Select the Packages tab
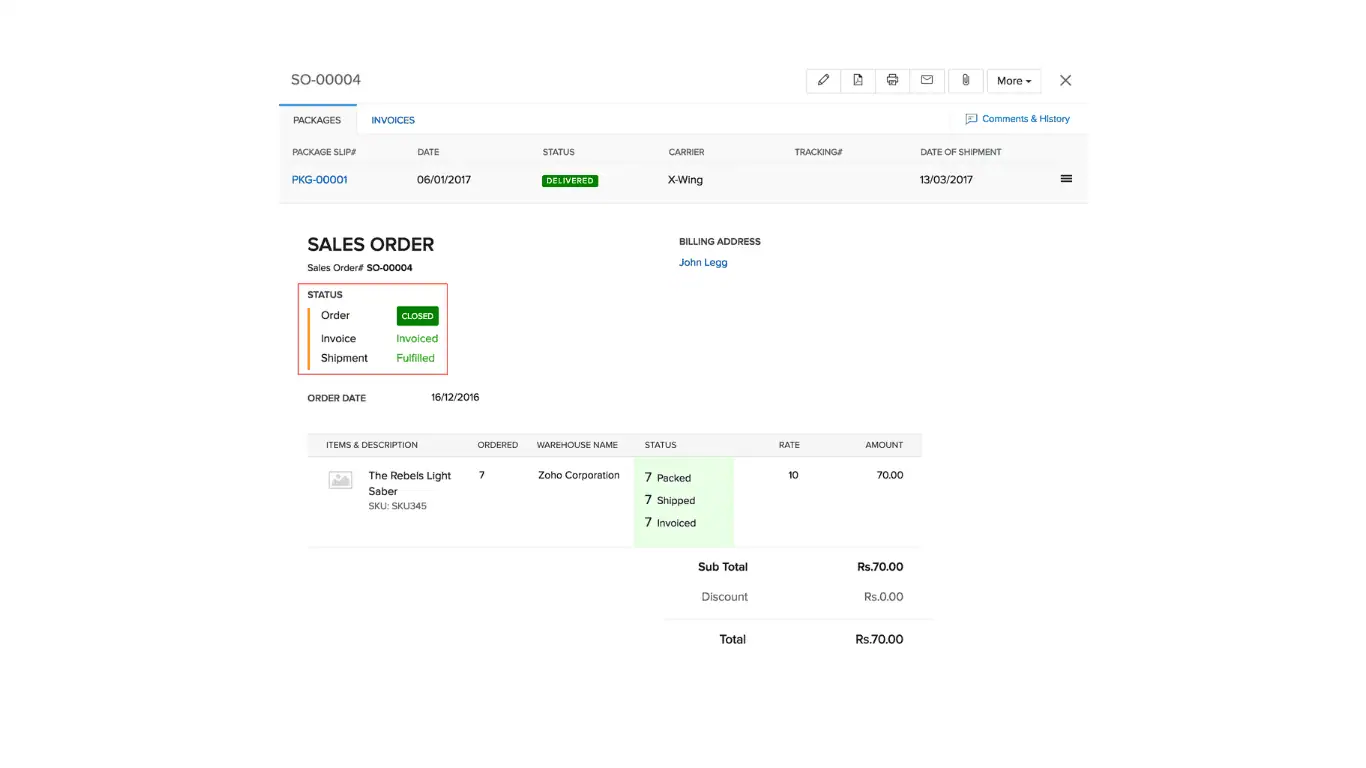 (x=317, y=120)
